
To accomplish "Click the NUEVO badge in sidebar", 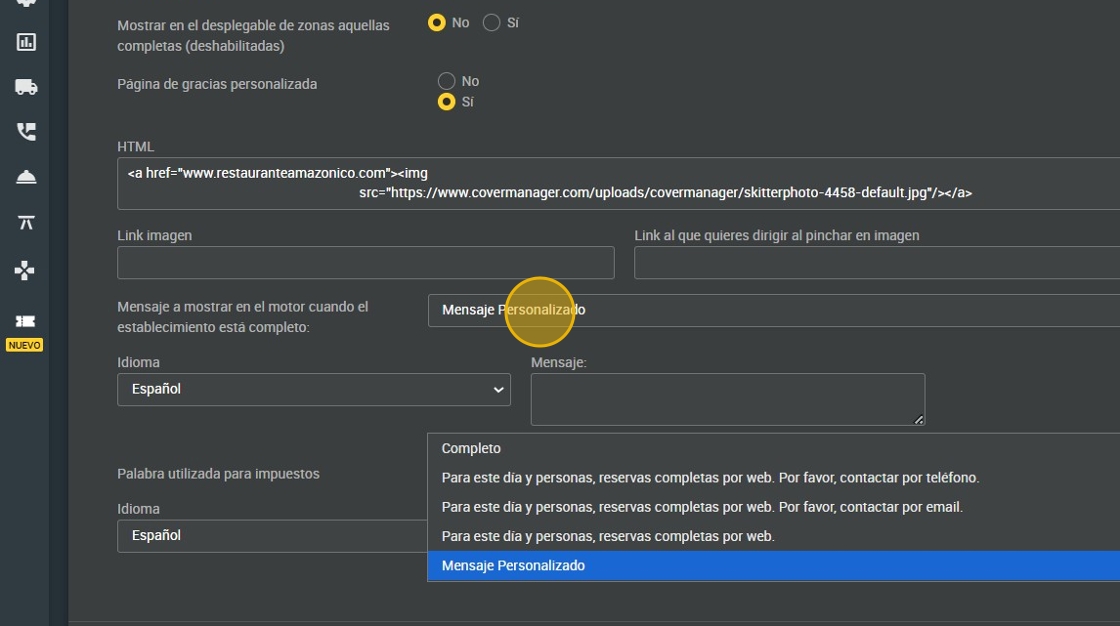I will click(24, 345).
